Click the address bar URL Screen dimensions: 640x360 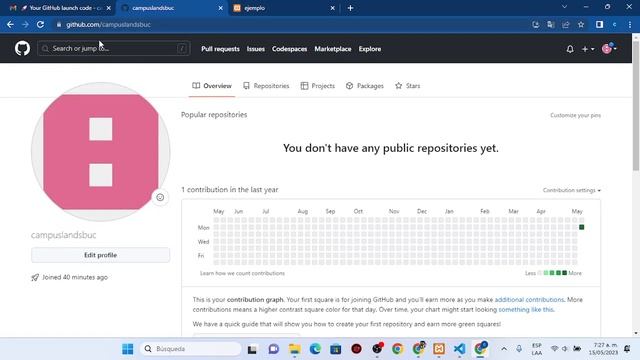coord(109,24)
